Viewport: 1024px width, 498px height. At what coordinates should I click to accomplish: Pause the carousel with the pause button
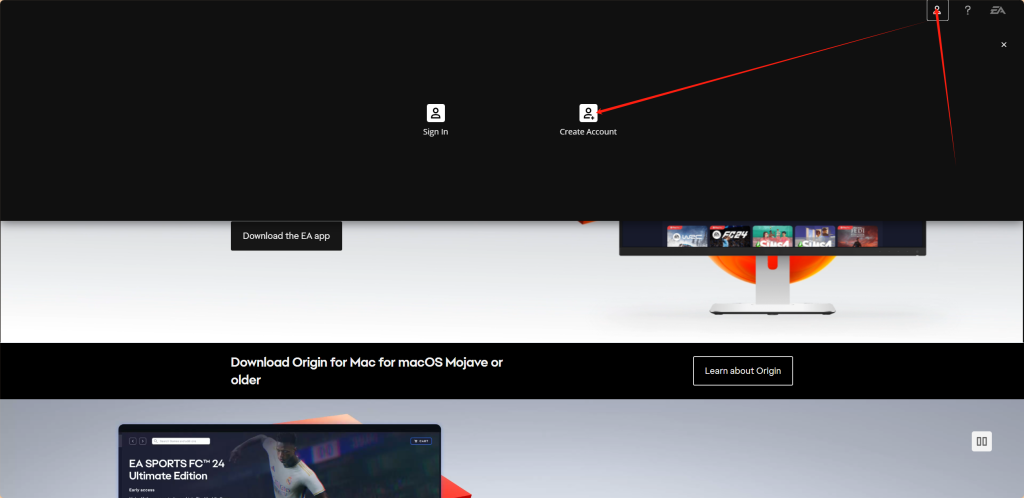click(x=982, y=442)
